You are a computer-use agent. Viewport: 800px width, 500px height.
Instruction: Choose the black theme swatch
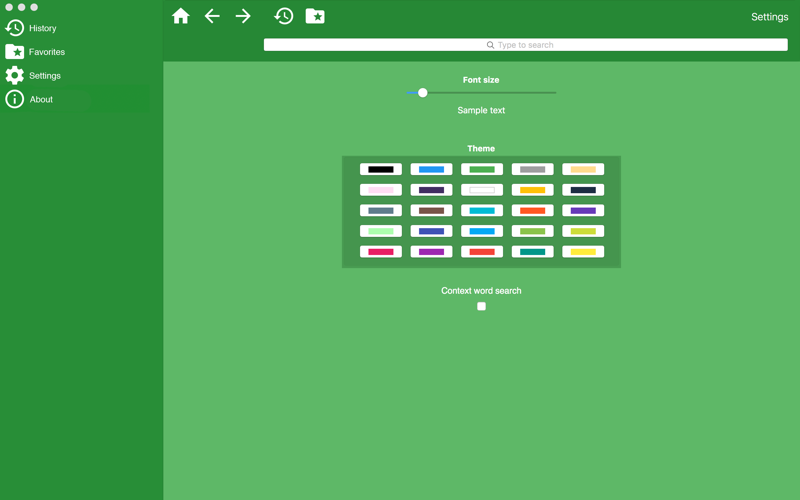coord(381,169)
